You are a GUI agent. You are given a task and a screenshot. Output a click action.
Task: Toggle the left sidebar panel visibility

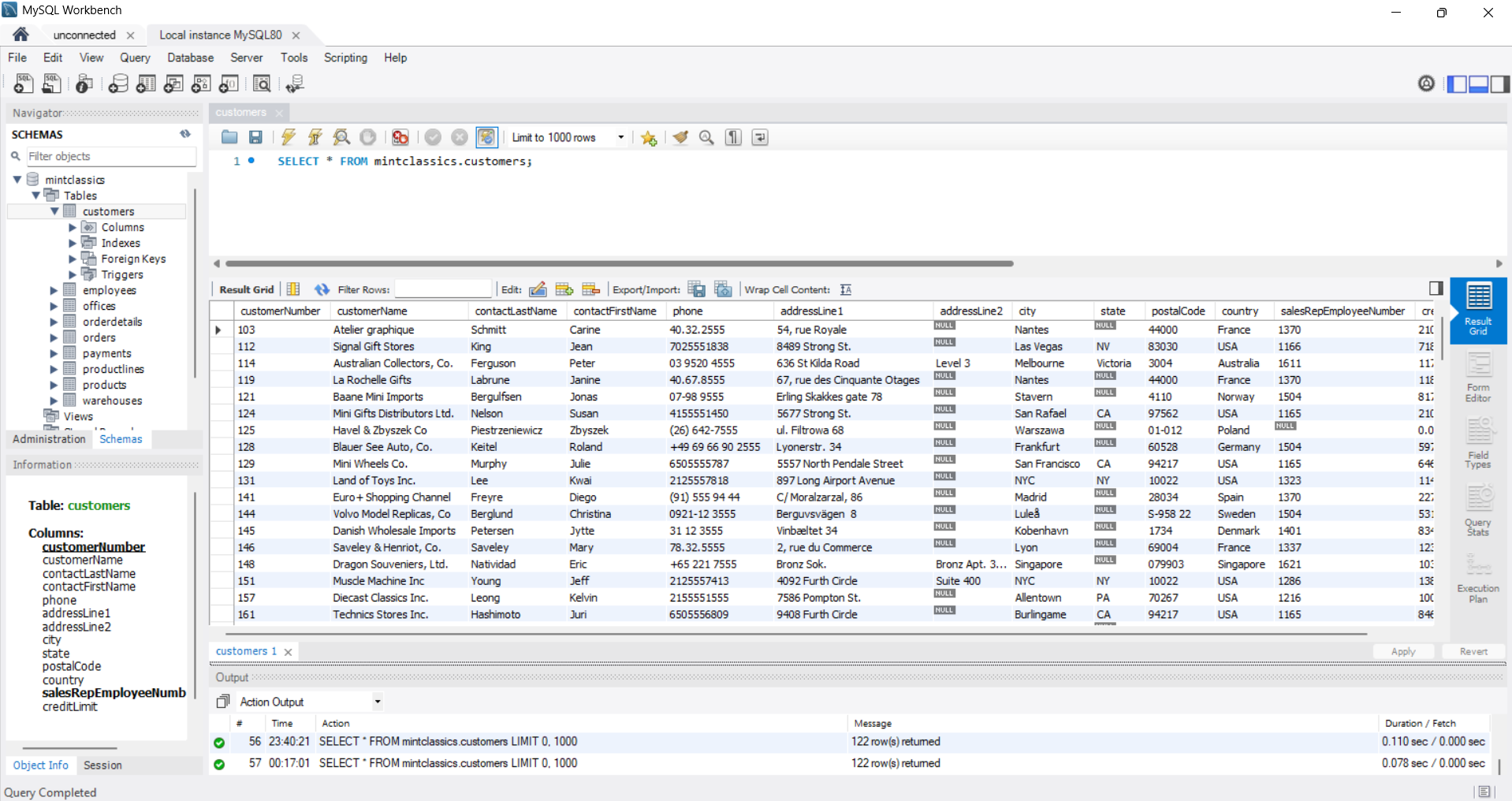[1457, 84]
